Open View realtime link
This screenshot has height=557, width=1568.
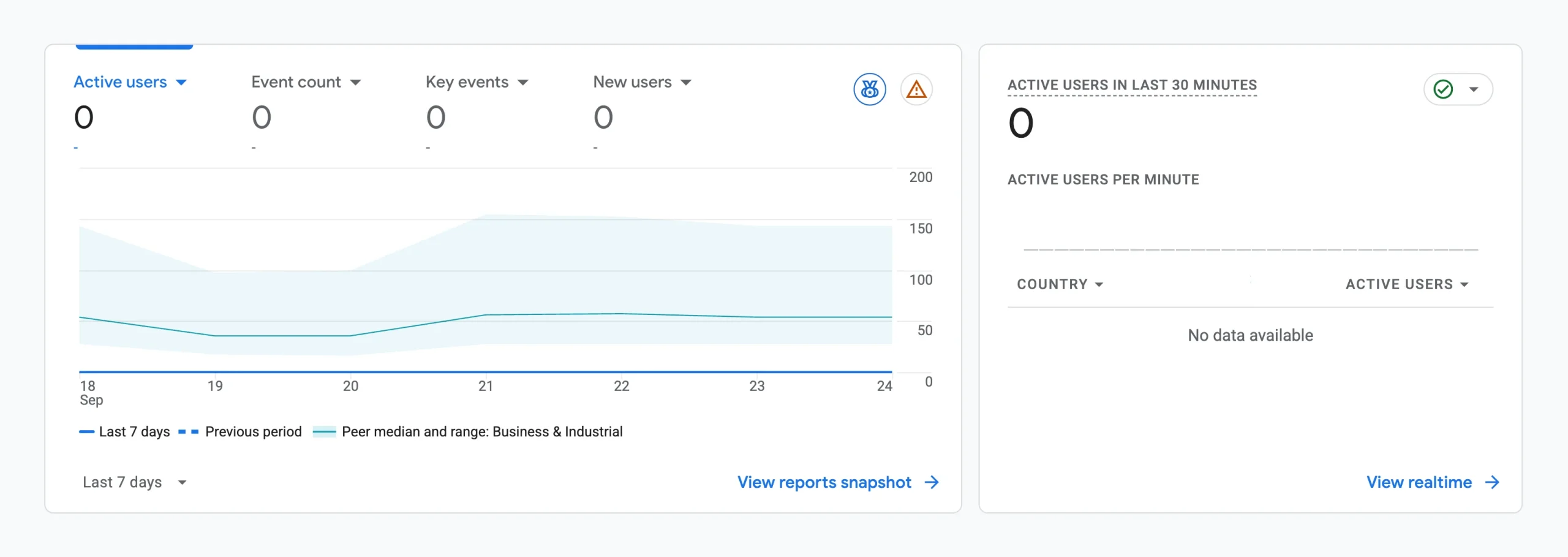[1419, 482]
